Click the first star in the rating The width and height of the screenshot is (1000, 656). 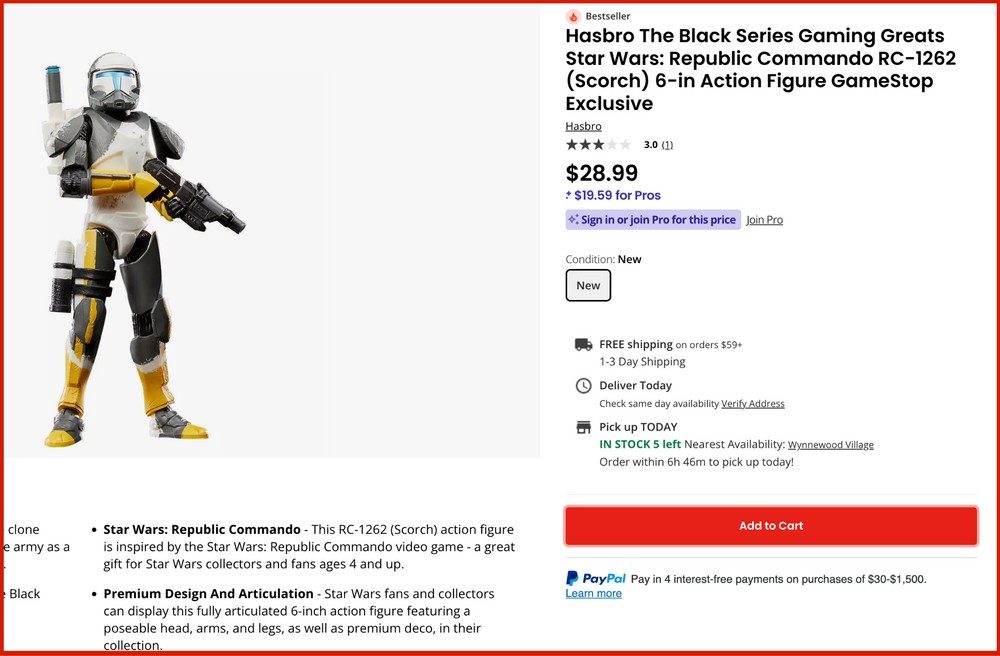pos(572,144)
